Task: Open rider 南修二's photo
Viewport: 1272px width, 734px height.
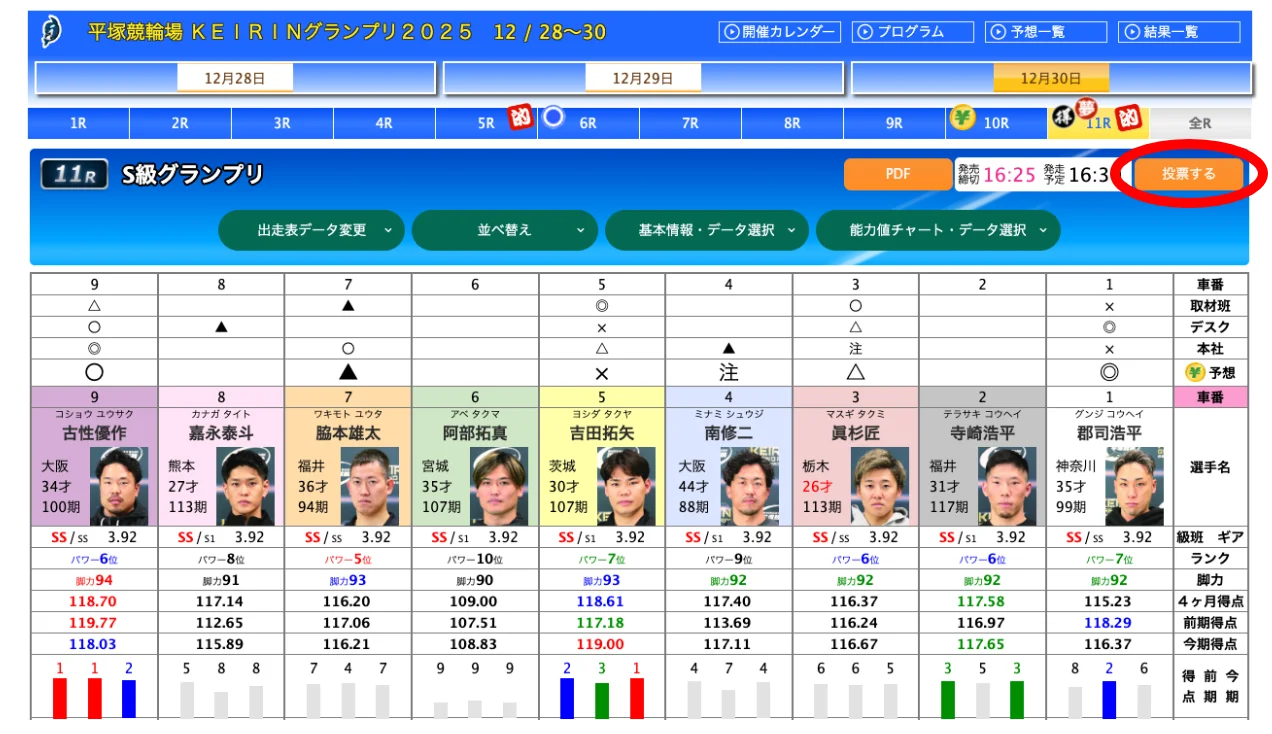Action: click(x=753, y=486)
